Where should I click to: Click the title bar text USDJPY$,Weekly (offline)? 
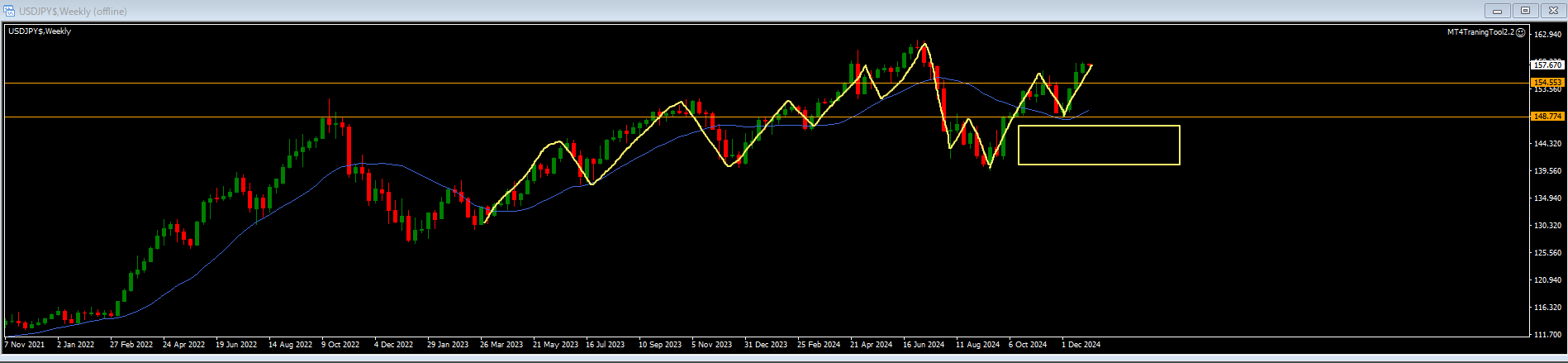[x=73, y=12]
